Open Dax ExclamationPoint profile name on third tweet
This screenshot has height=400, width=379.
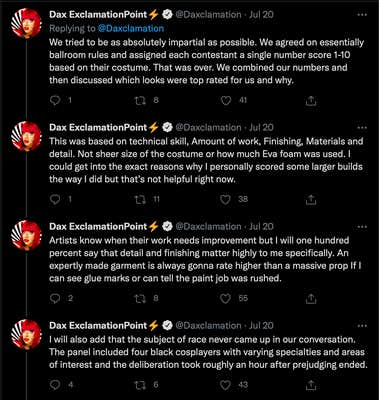point(98,226)
